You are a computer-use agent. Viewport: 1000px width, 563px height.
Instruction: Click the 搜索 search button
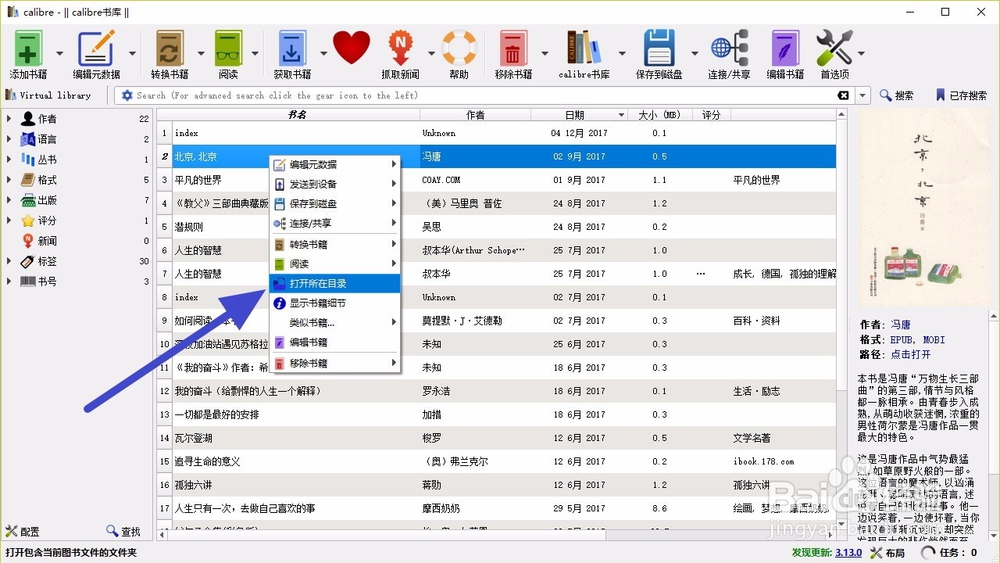896,95
